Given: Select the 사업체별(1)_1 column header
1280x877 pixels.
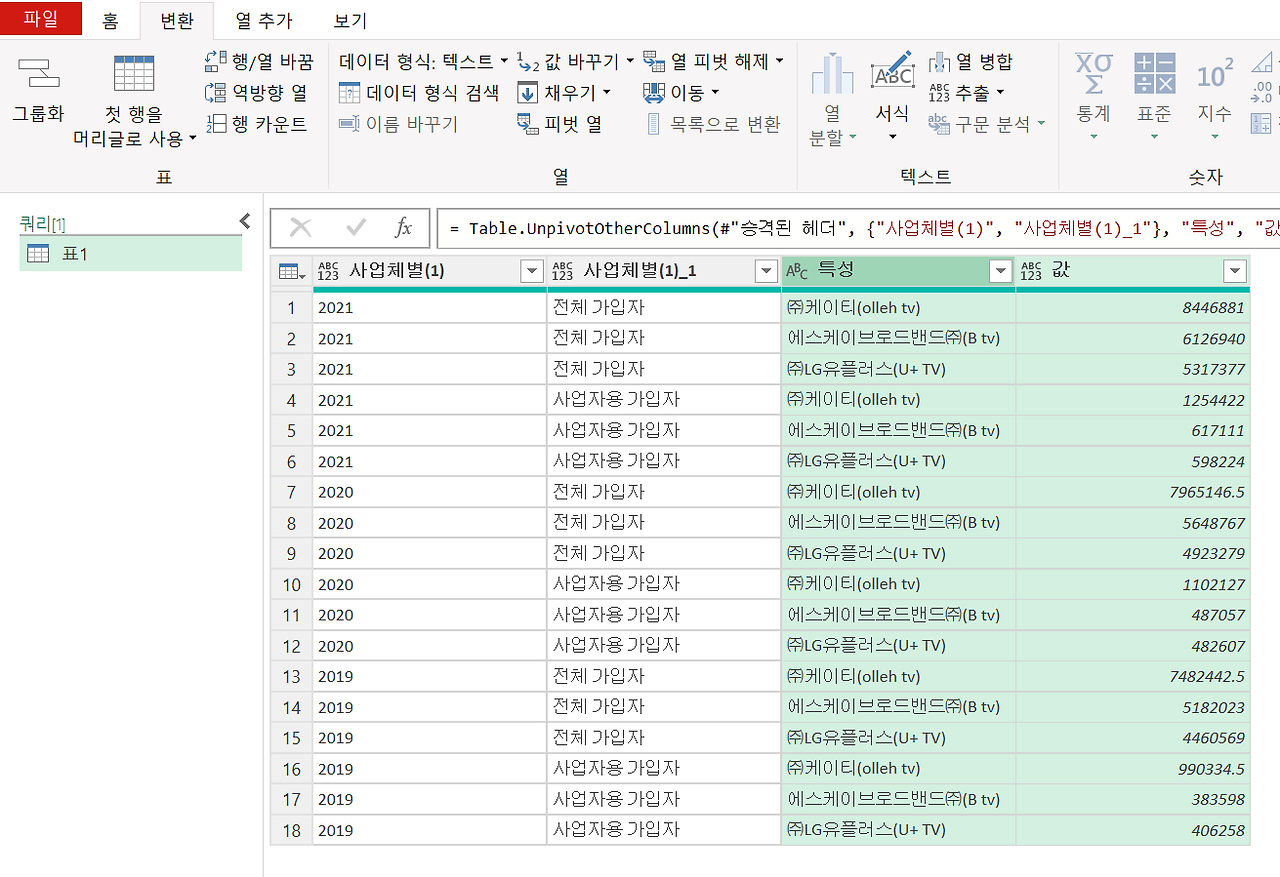Looking at the screenshot, I should pos(664,271).
